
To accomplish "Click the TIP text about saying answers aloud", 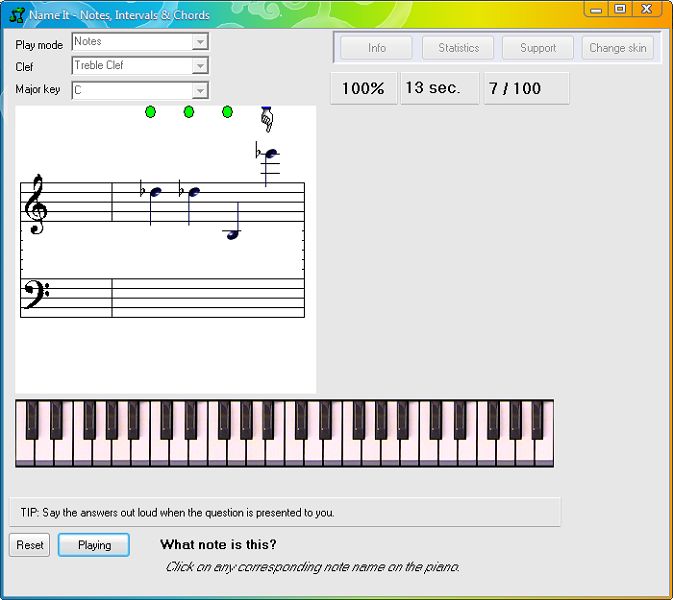I will (x=177, y=512).
